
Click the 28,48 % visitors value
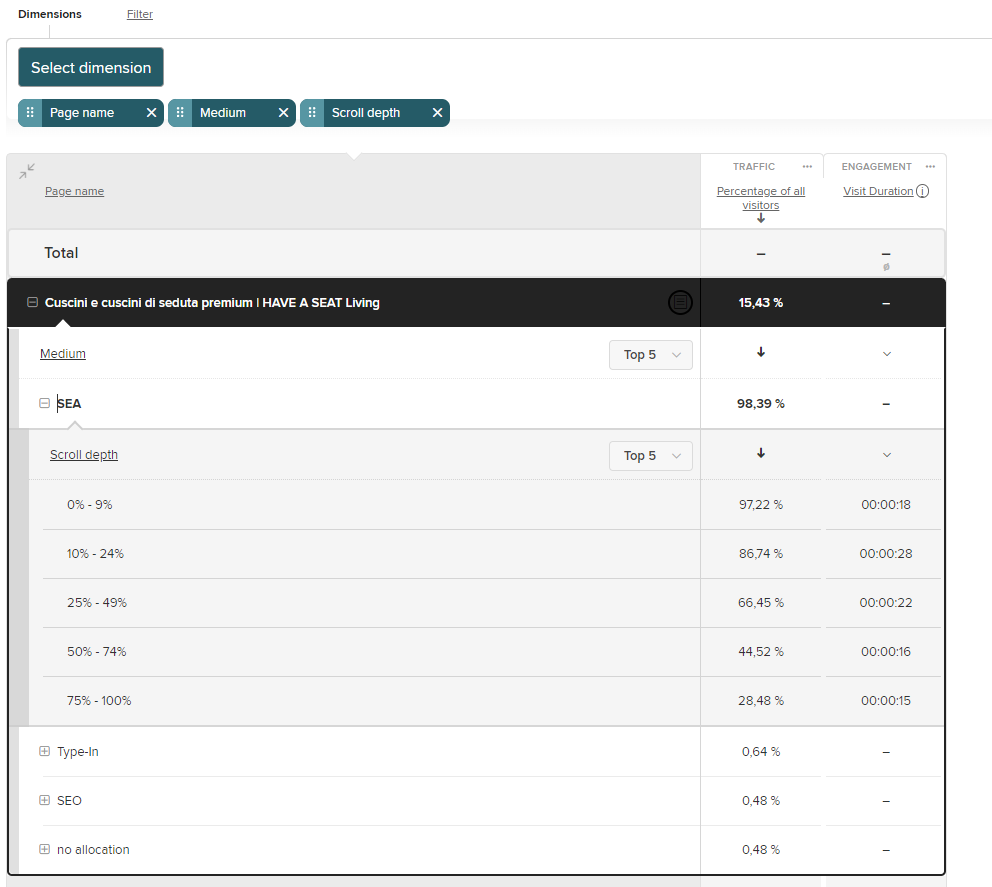tap(760, 701)
